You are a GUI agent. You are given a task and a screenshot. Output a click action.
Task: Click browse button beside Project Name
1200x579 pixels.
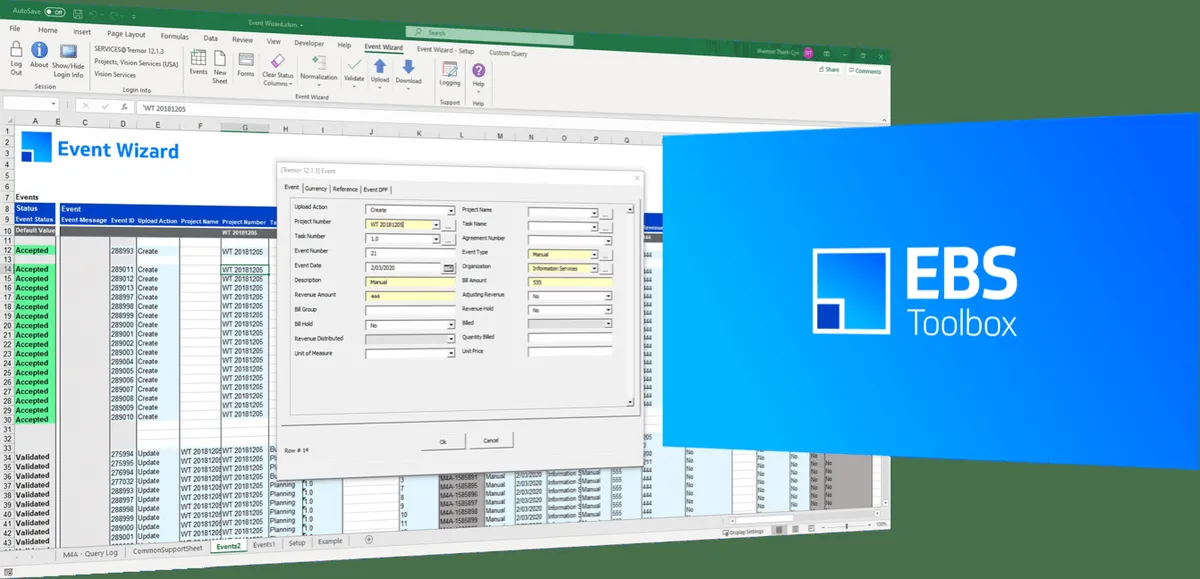point(607,214)
